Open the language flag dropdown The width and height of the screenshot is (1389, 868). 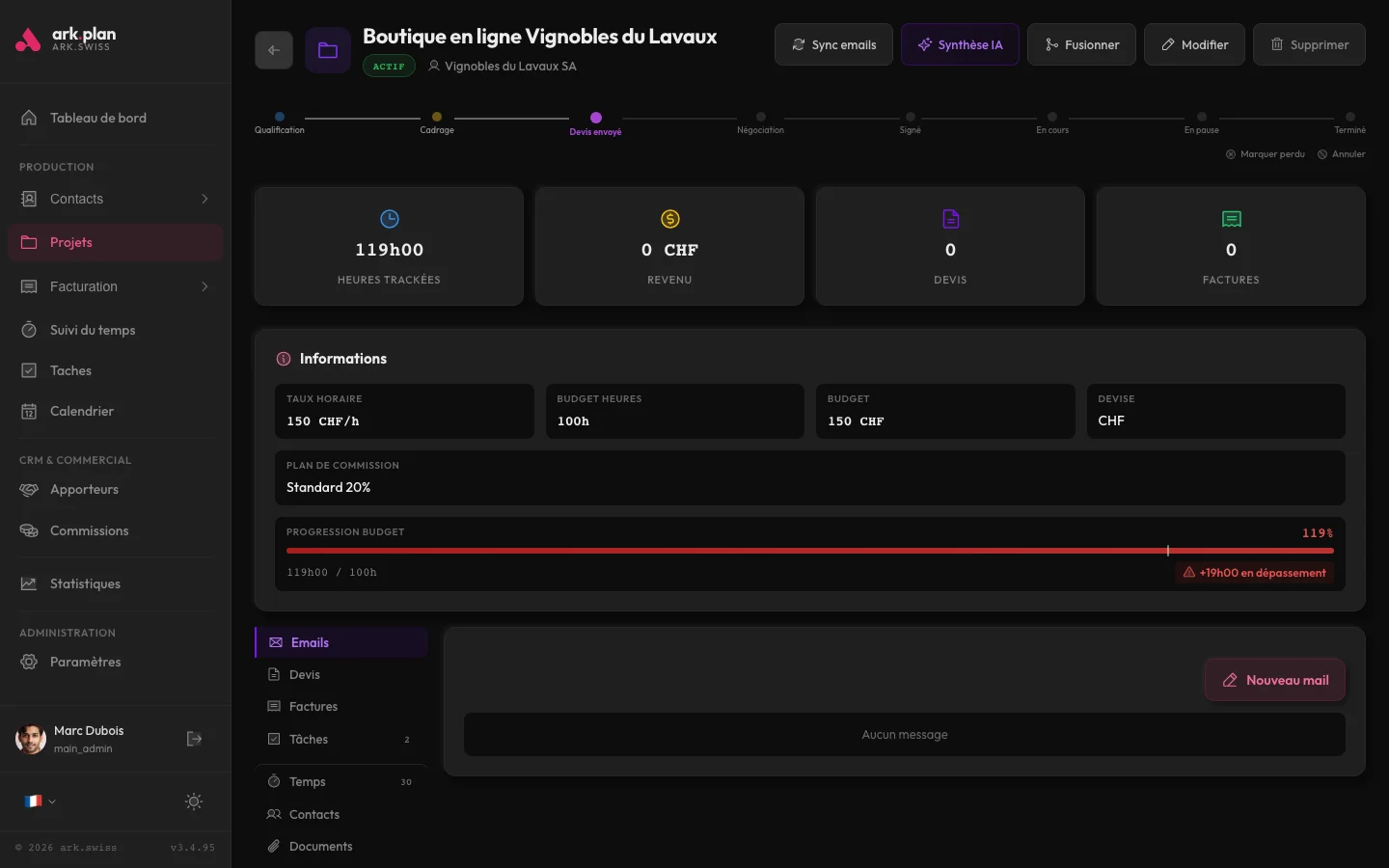click(x=40, y=801)
